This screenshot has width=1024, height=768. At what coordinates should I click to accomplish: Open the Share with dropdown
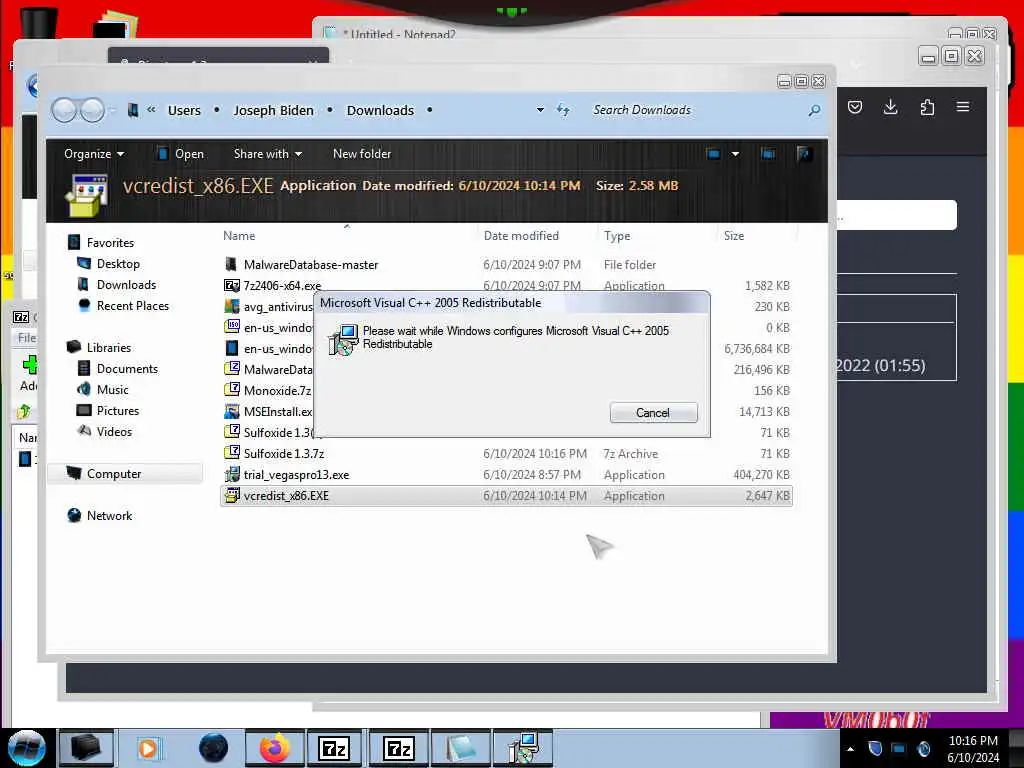tap(268, 154)
